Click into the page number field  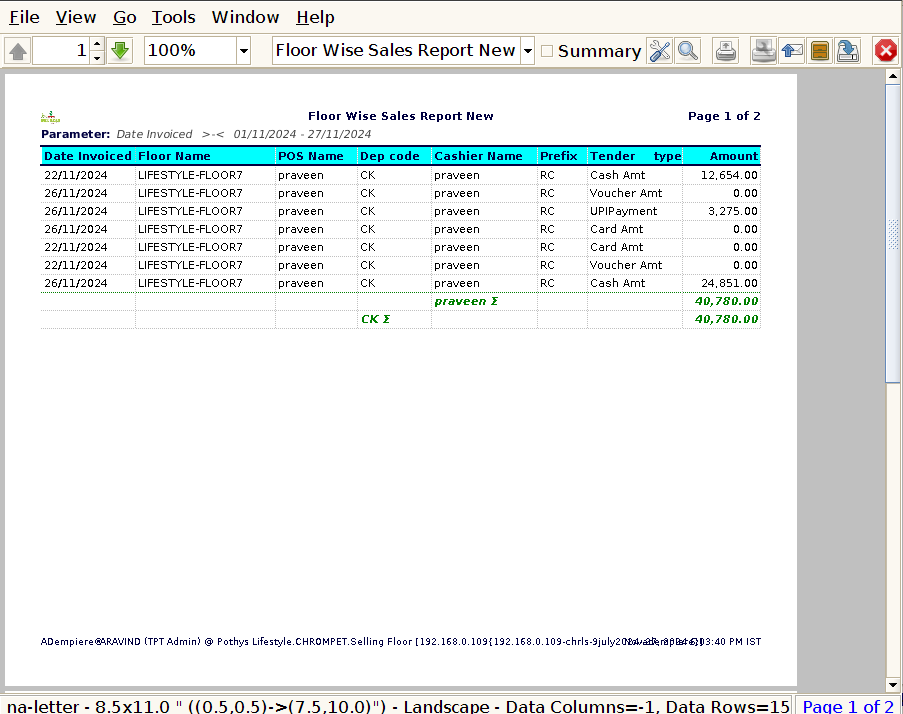[x=61, y=51]
